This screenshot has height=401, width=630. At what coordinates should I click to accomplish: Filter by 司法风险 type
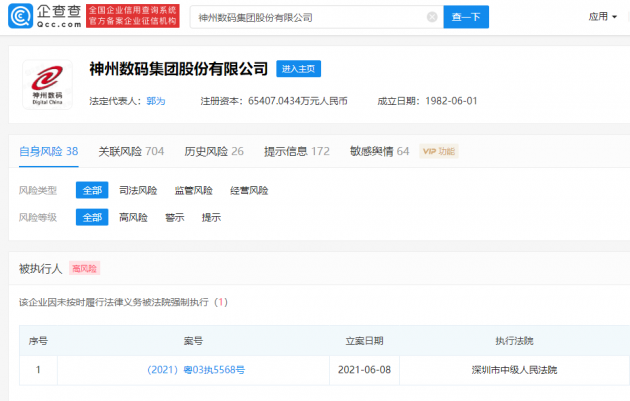pyautogui.click(x=138, y=190)
